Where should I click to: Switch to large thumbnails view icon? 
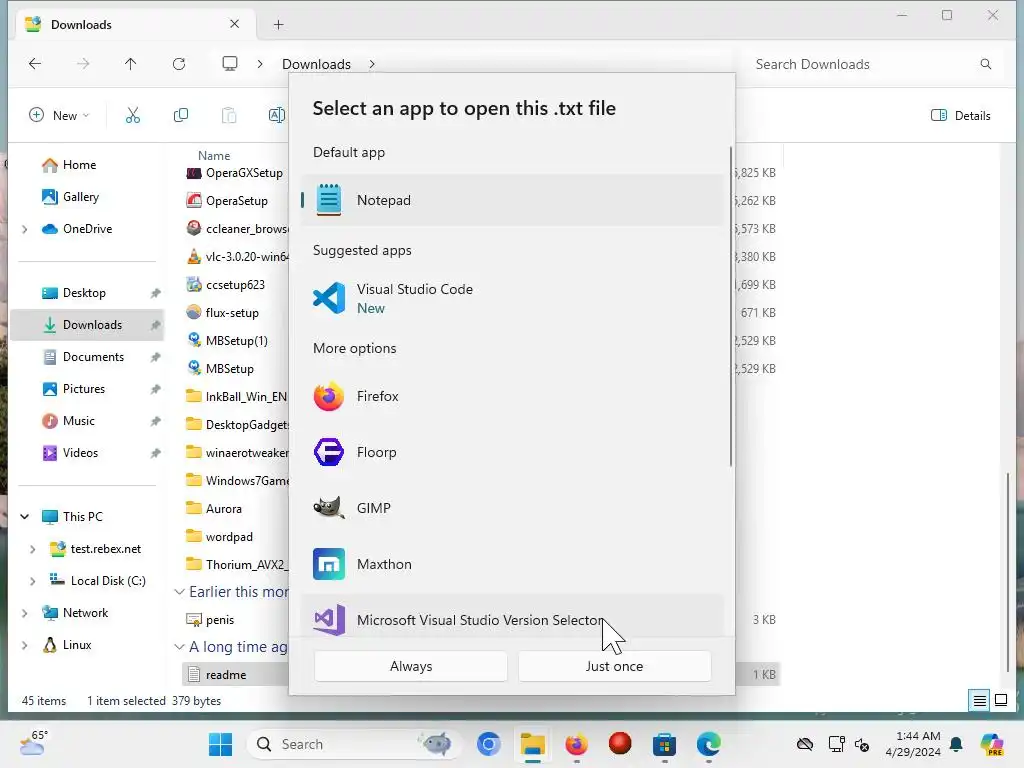pyautogui.click(x=1000, y=701)
